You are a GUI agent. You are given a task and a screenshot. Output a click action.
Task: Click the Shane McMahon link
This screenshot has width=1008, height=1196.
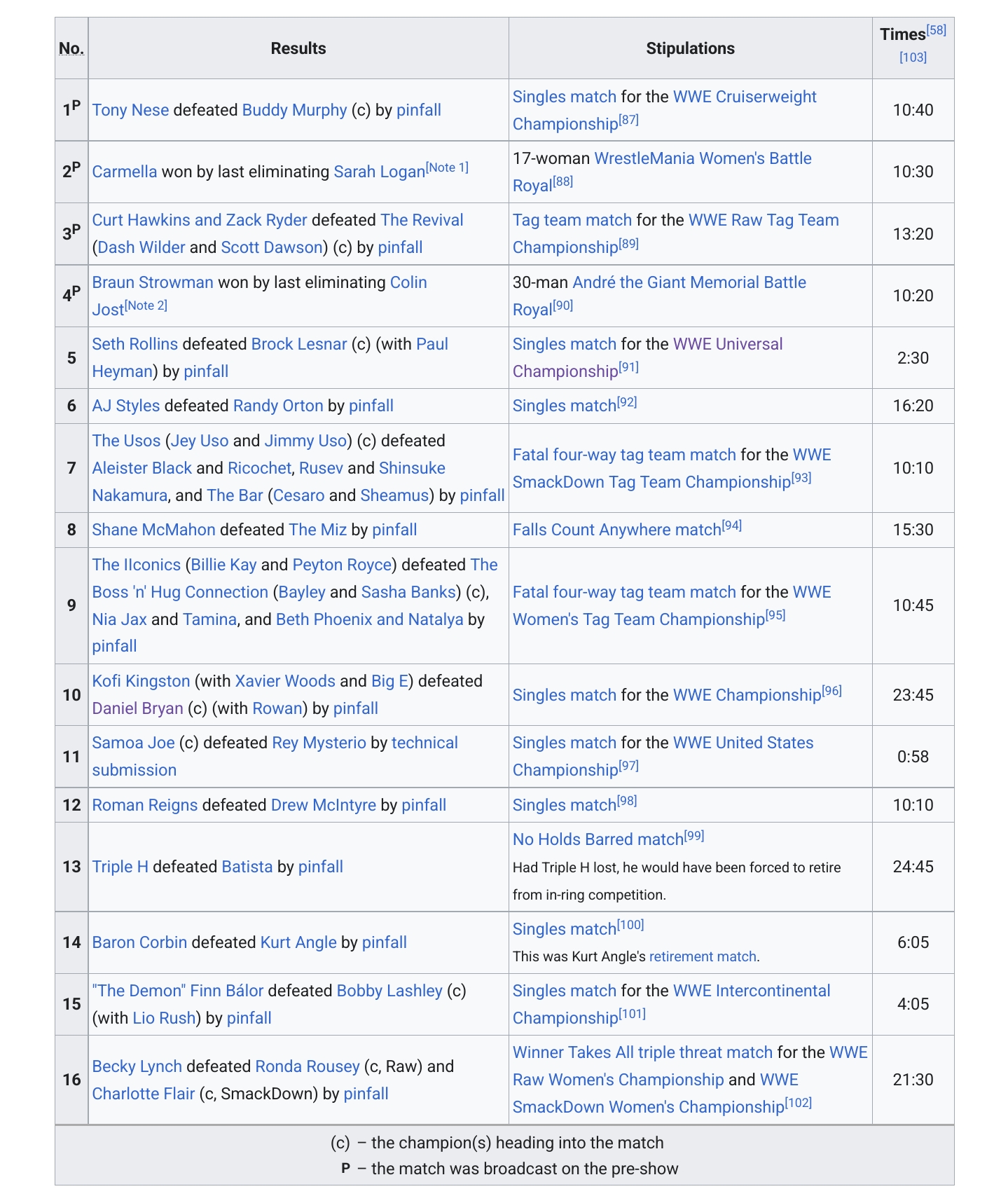(x=154, y=530)
